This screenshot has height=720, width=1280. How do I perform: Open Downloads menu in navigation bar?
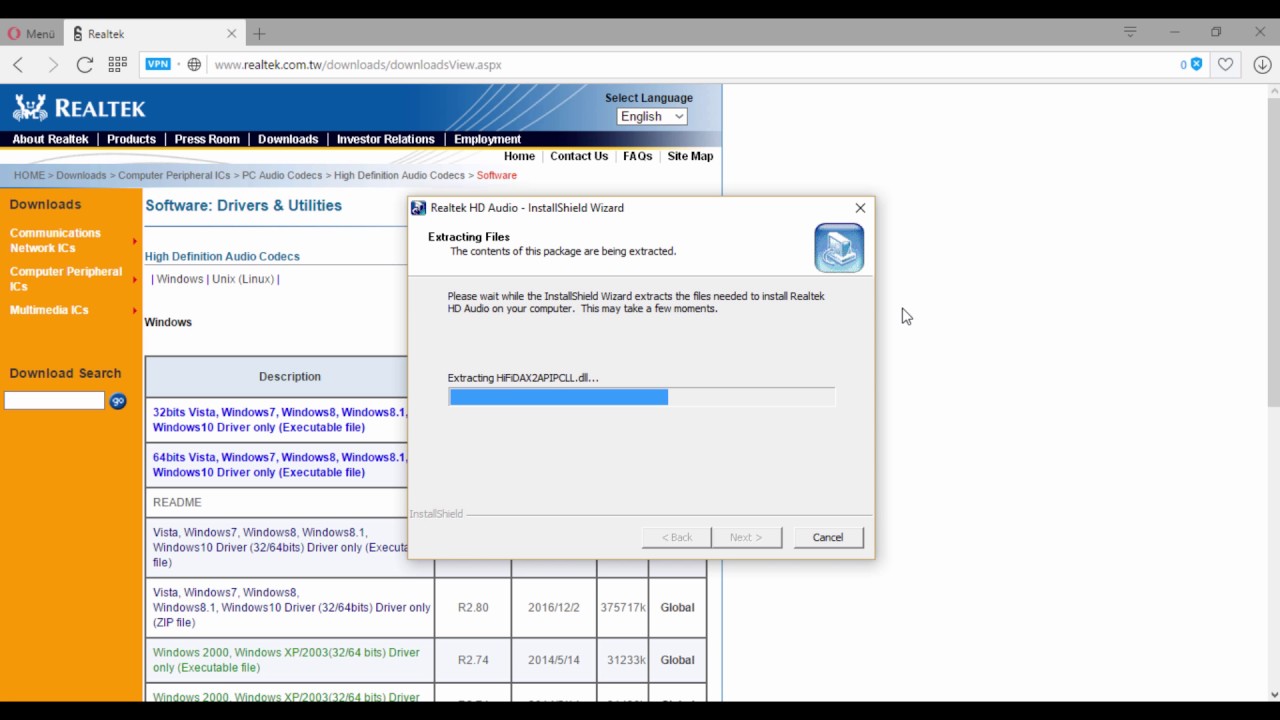[288, 139]
